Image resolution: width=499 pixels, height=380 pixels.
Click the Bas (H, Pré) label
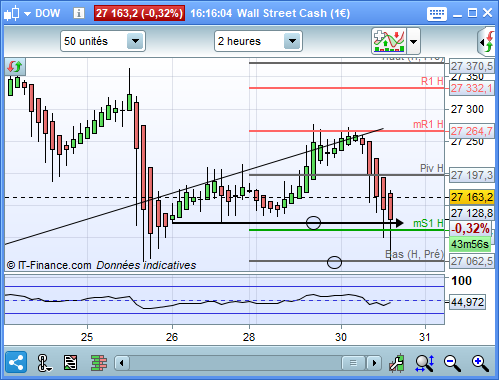click(x=414, y=254)
